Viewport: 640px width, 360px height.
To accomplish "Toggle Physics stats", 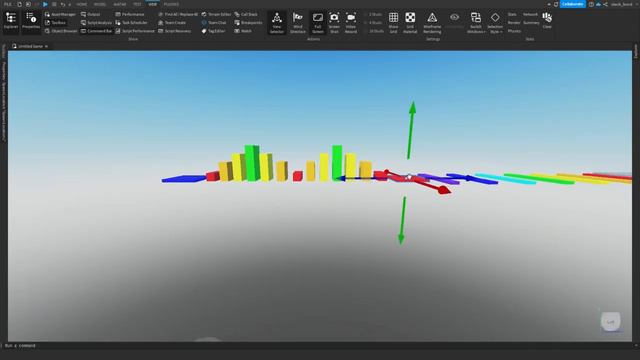I will (x=514, y=31).
